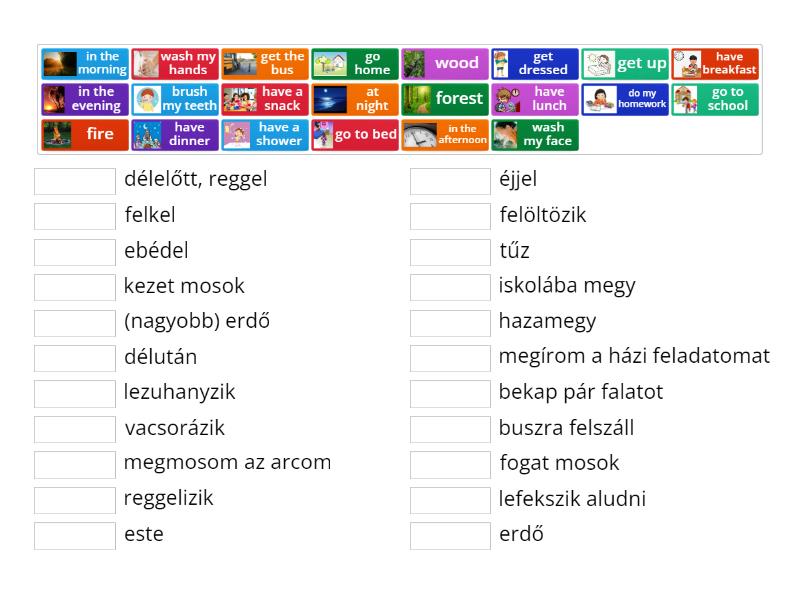The height and width of the screenshot is (600, 800).
Task: Pick the 'wash my hands' card
Action: coord(175,64)
